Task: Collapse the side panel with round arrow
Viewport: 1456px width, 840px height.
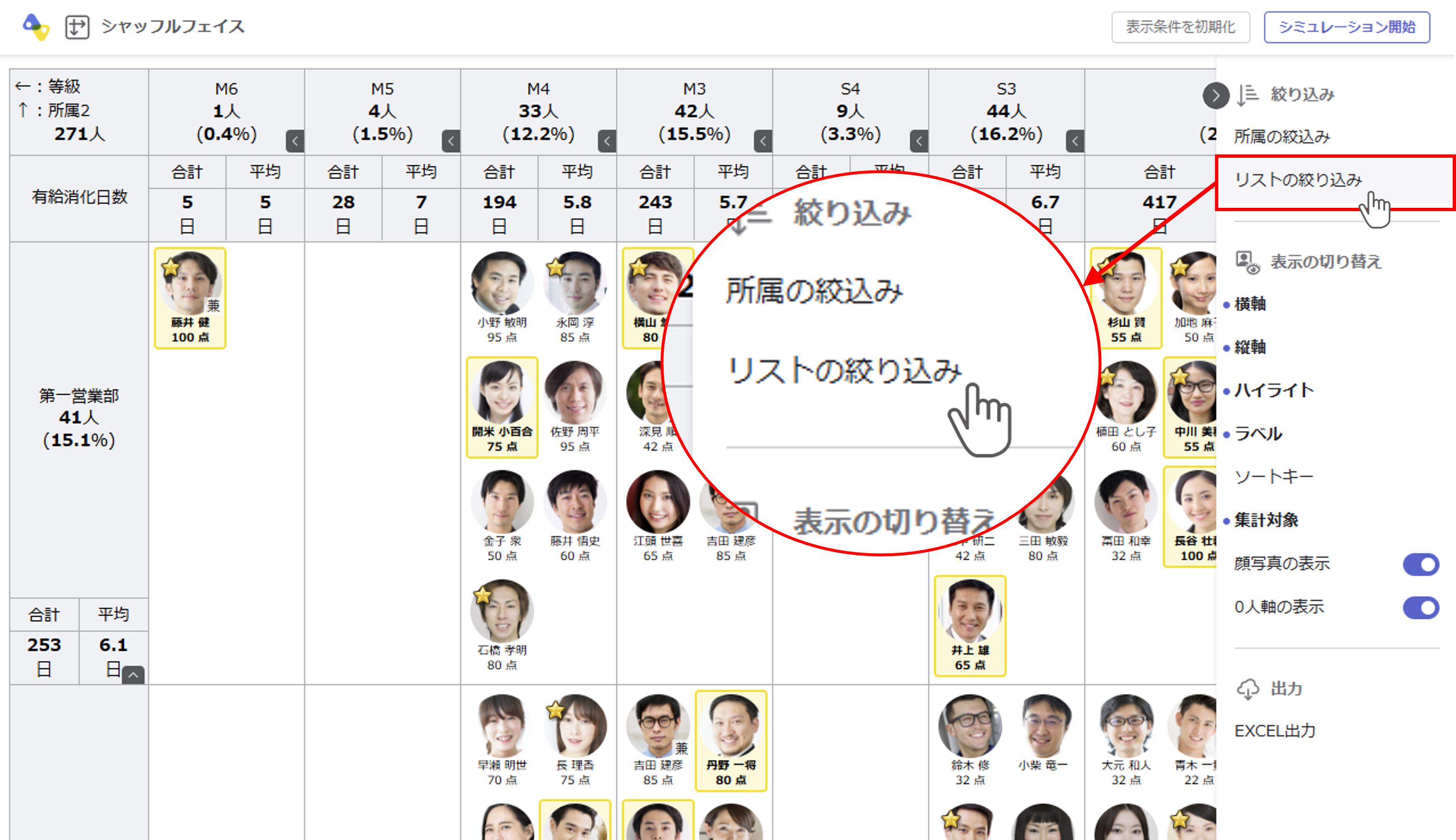Action: click(1215, 96)
